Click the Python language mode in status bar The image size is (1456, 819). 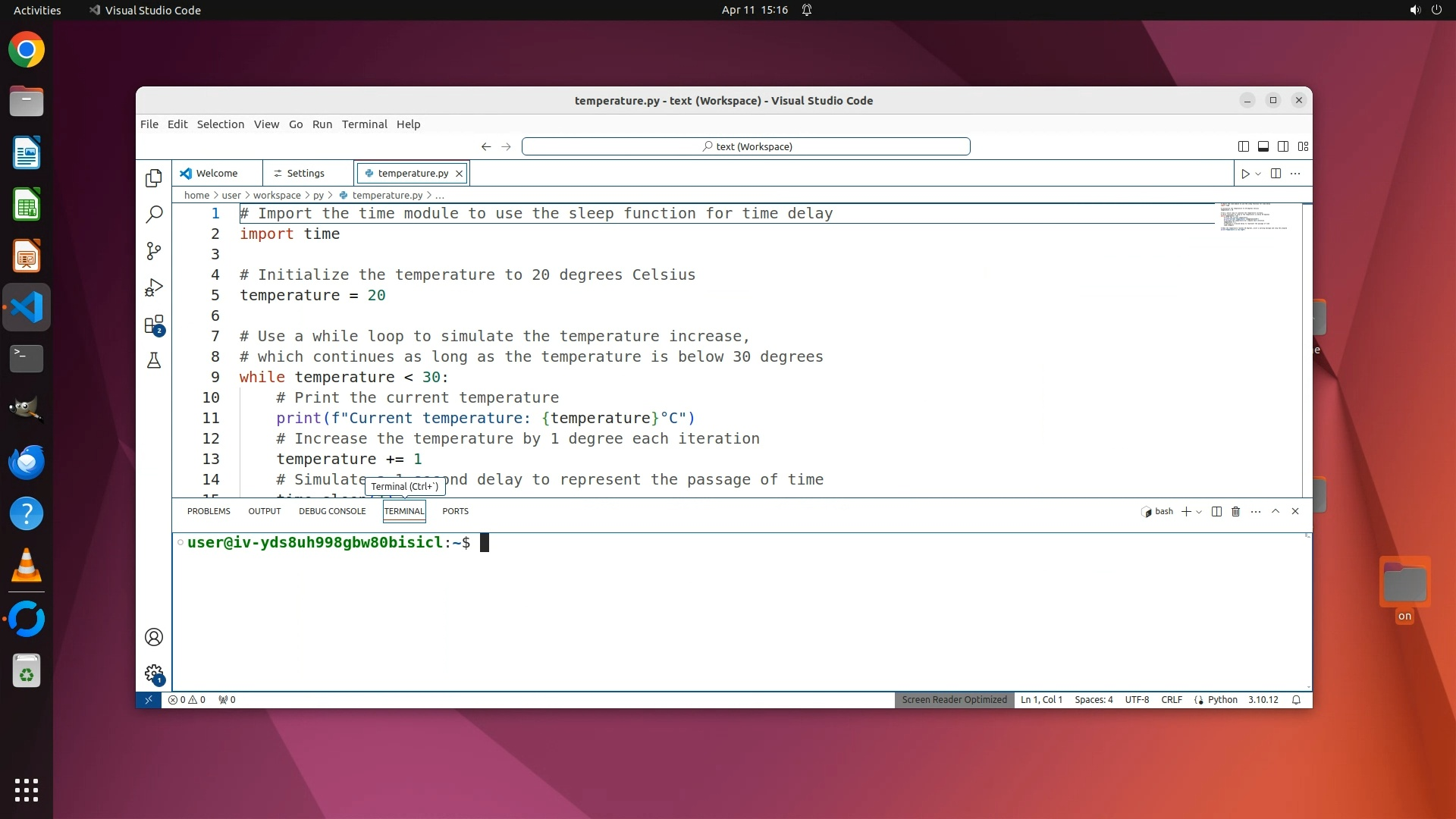pos(1222,700)
